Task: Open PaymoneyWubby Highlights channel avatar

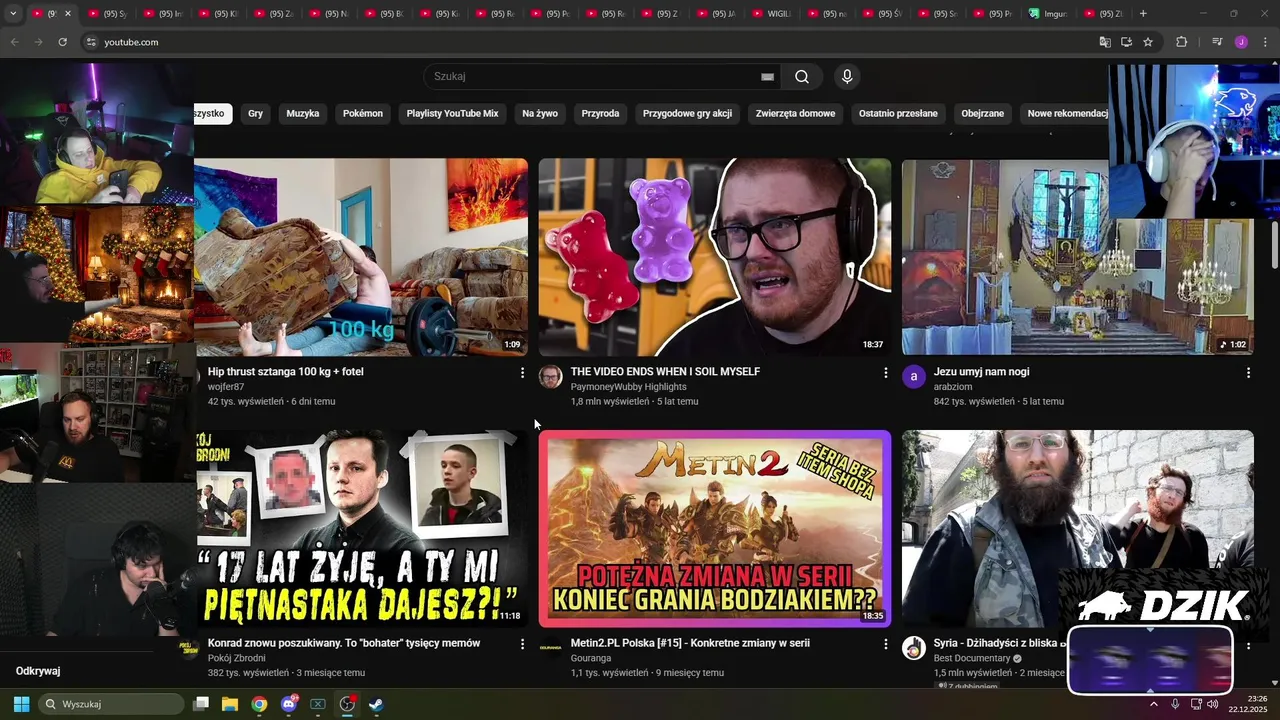Action: [550, 376]
